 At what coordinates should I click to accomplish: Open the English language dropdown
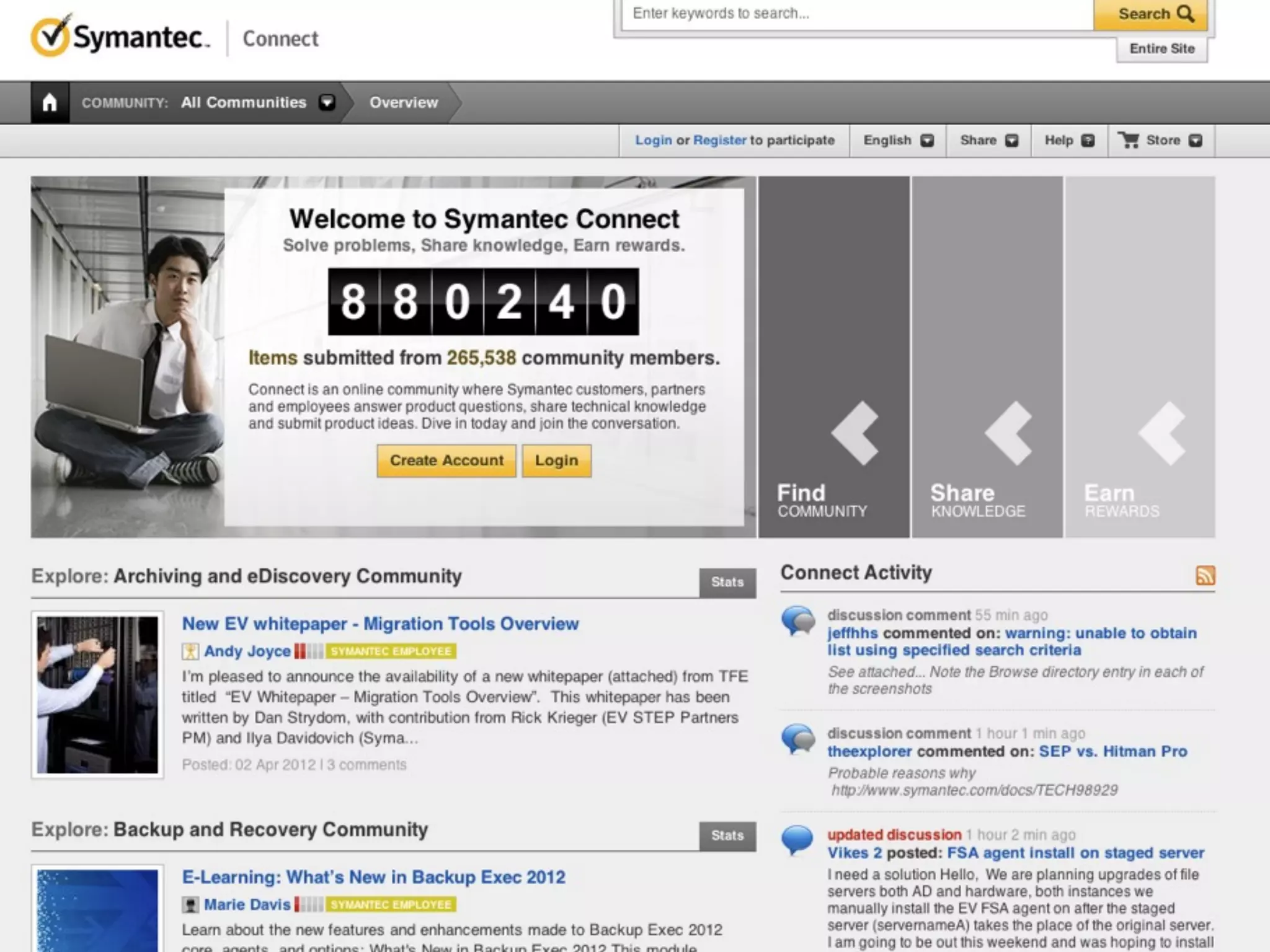coord(898,140)
